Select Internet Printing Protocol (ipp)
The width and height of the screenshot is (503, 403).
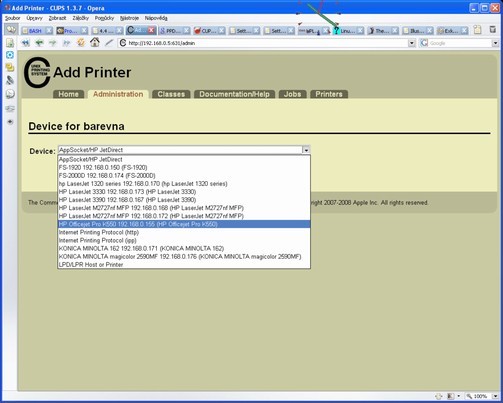(184, 240)
